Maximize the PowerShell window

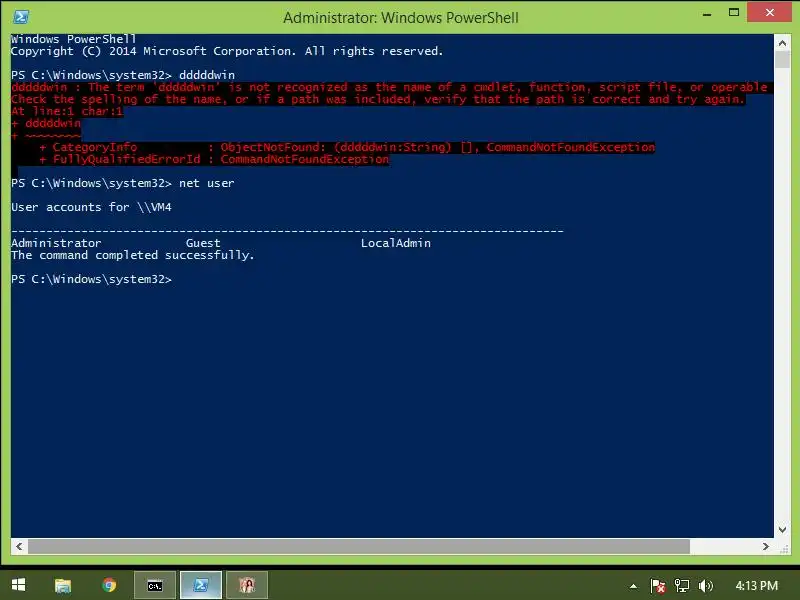734,13
